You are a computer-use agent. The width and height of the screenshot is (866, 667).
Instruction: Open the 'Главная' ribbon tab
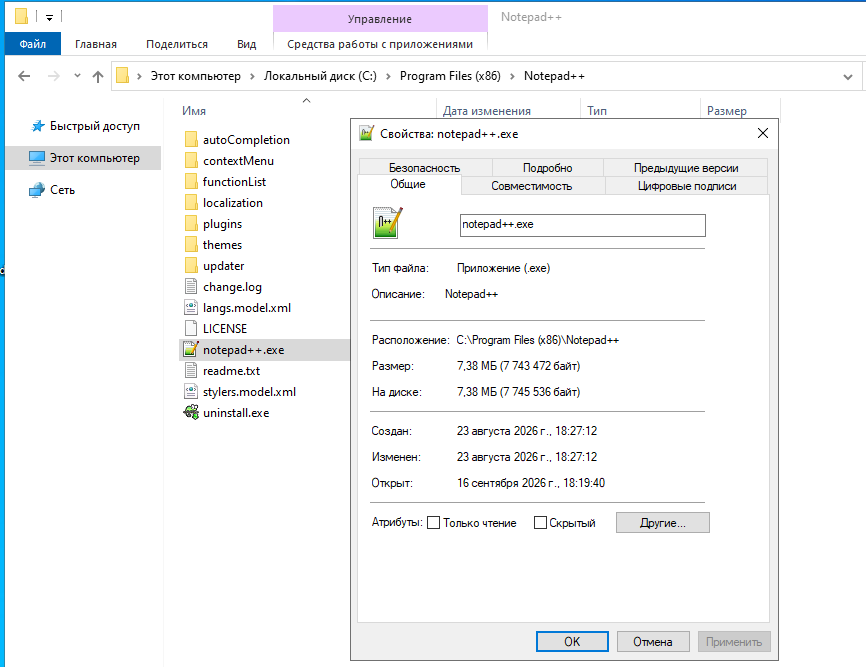[96, 44]
